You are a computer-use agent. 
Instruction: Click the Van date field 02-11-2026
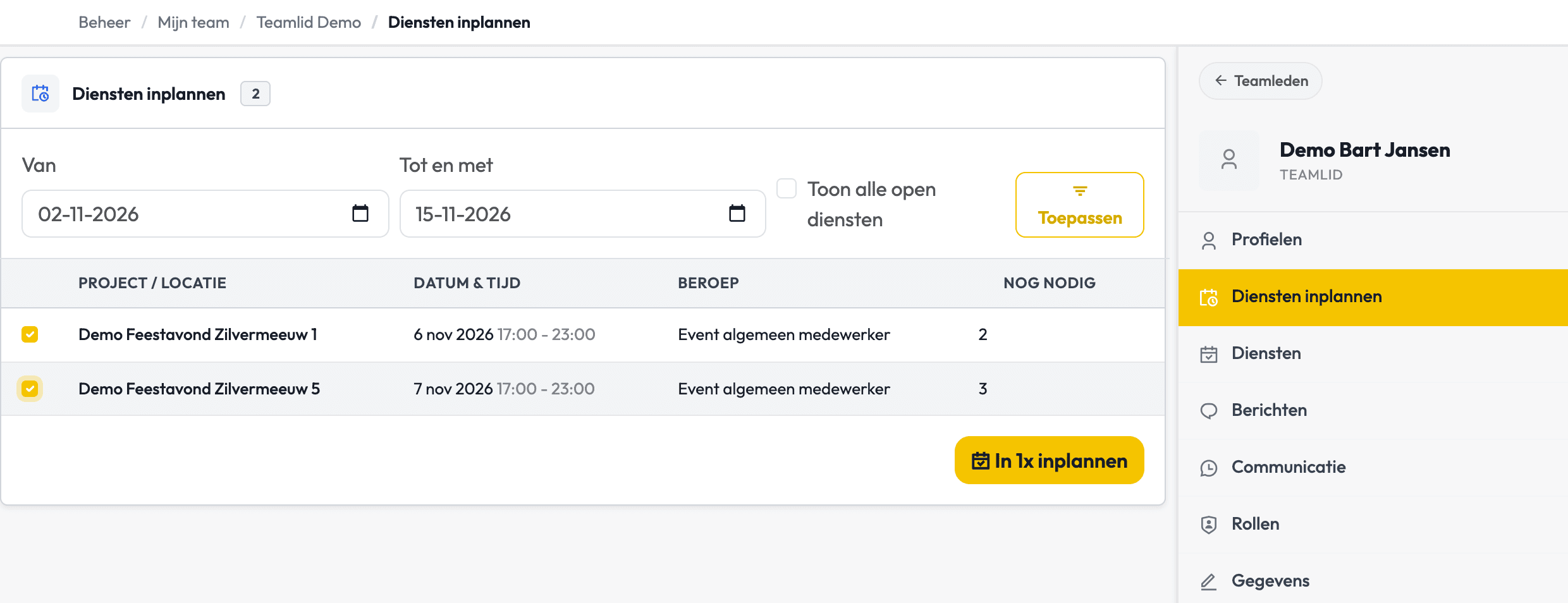[205, 214]
